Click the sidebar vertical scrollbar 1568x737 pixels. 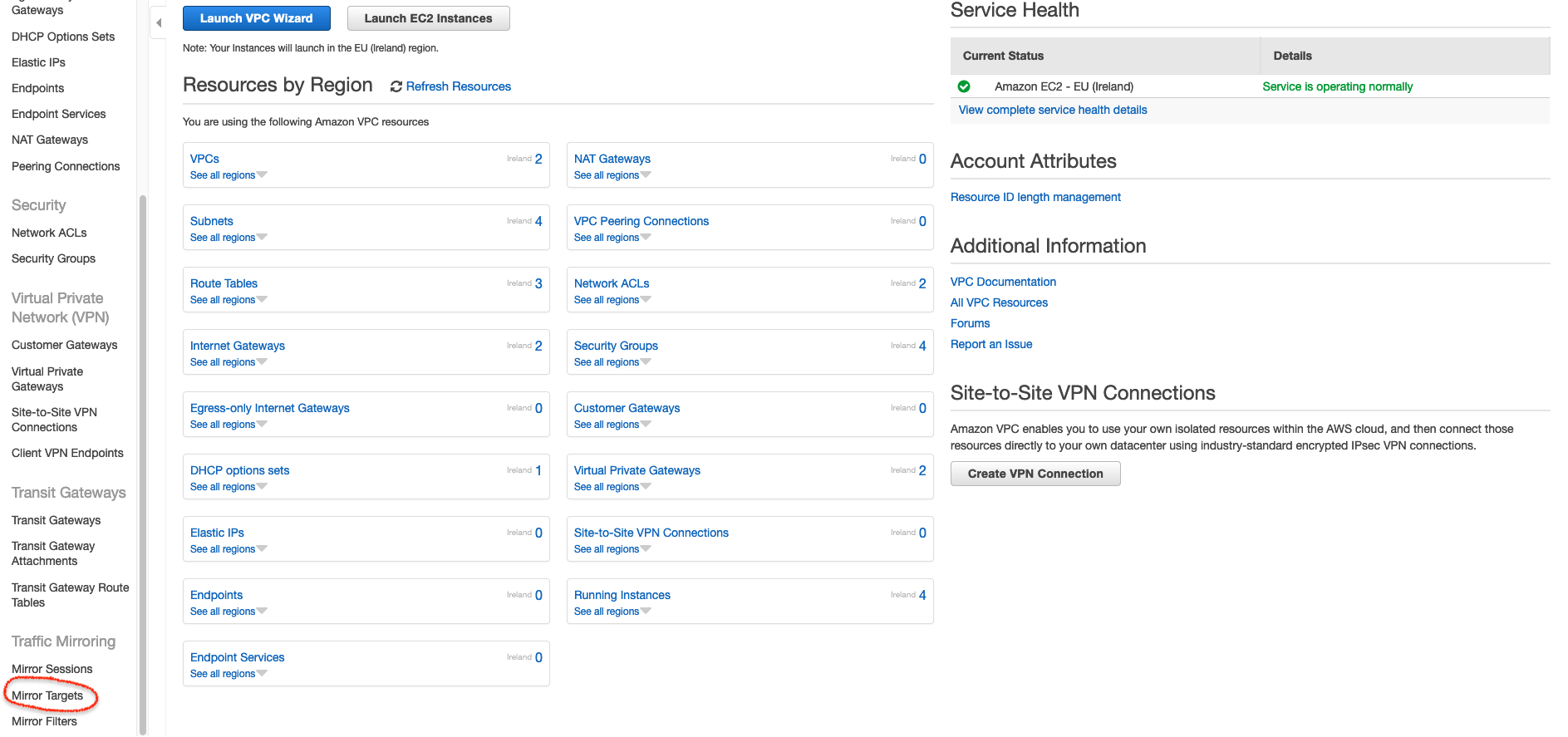tap(143, 465)
